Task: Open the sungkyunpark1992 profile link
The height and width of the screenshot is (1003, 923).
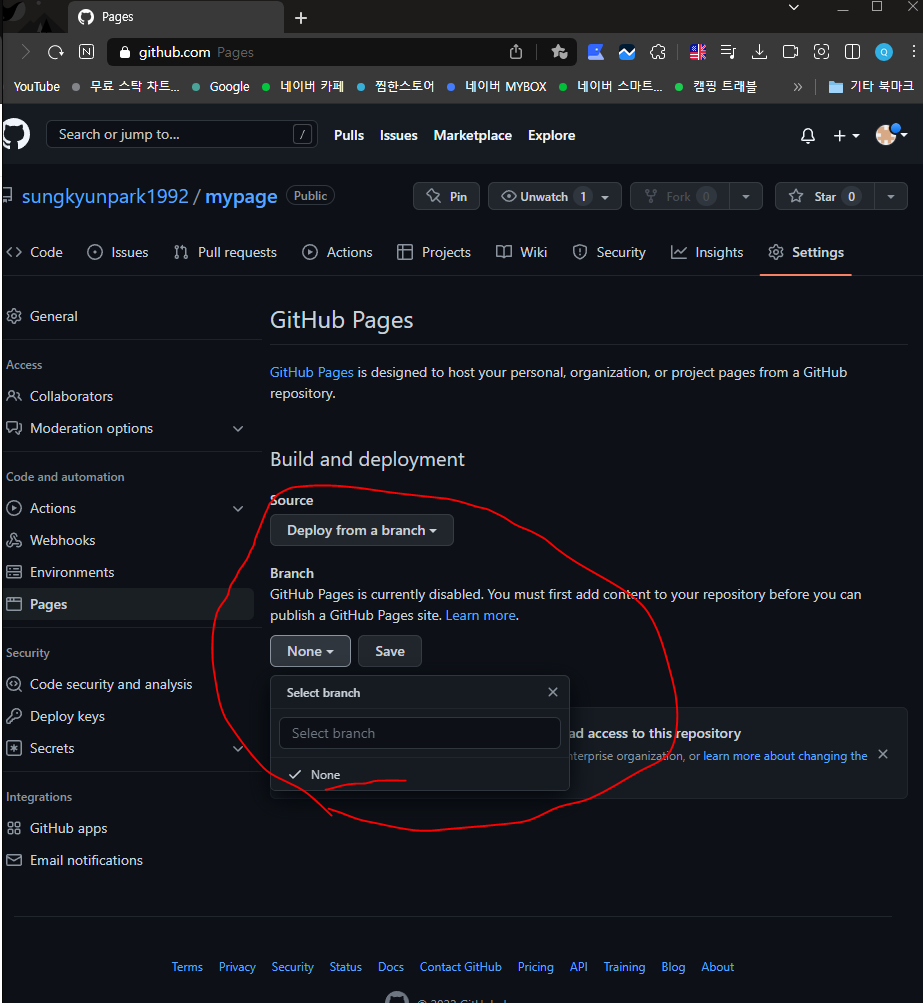Action: point(105,196)
